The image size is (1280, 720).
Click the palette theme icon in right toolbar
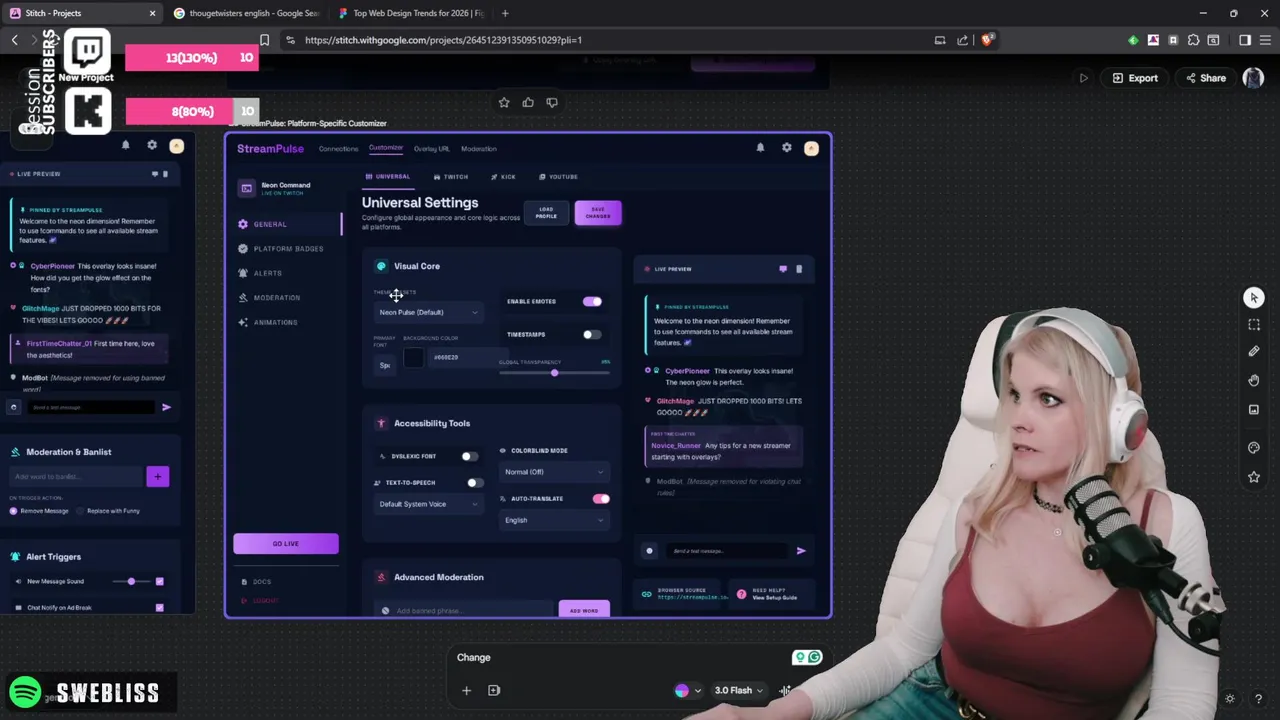tap(1254, 448)
